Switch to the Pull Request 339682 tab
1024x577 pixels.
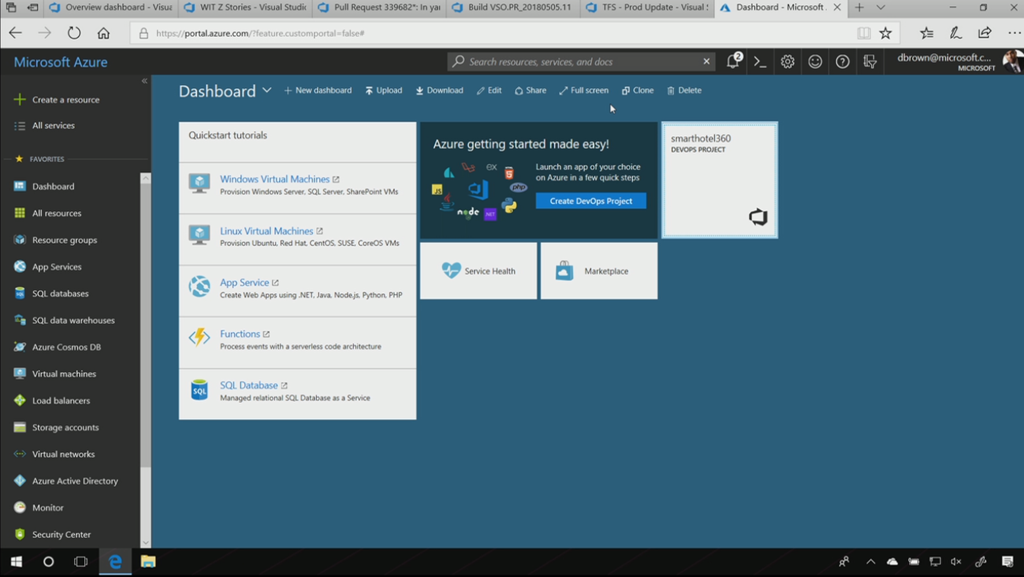point(378,8)
